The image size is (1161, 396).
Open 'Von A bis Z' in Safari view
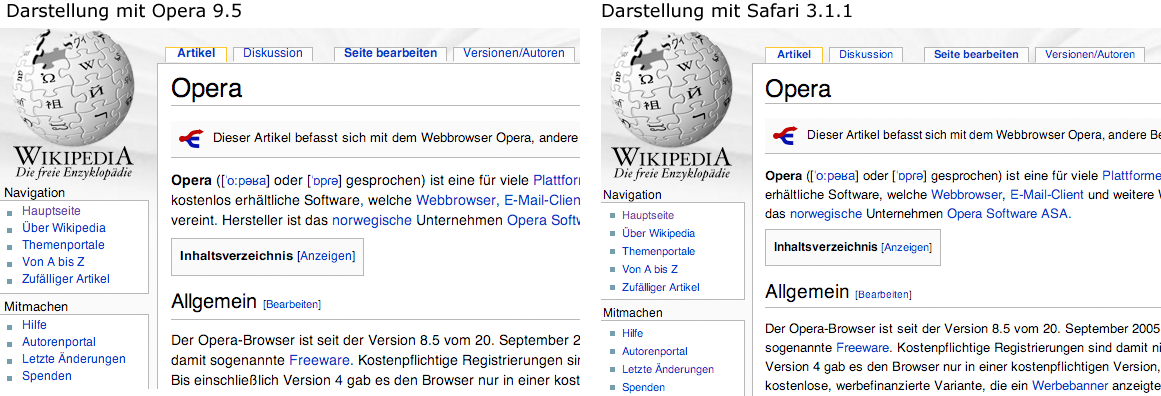649,269
